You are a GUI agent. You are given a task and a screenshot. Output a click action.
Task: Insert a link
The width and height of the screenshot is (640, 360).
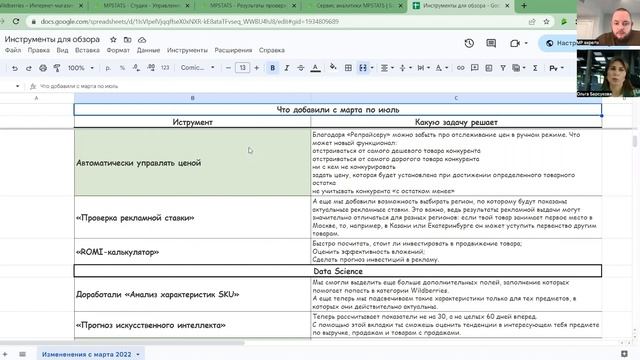point(460,68)
